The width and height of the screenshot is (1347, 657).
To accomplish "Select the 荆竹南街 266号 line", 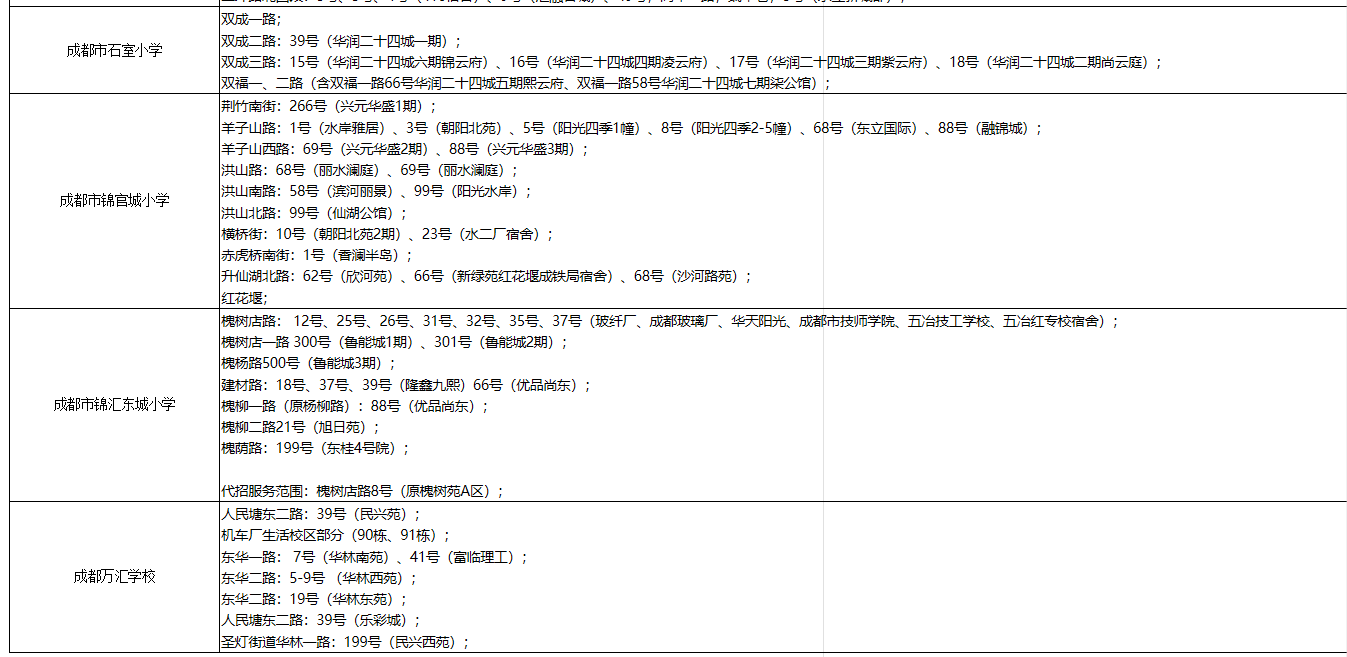I will [x=329, y=106].
